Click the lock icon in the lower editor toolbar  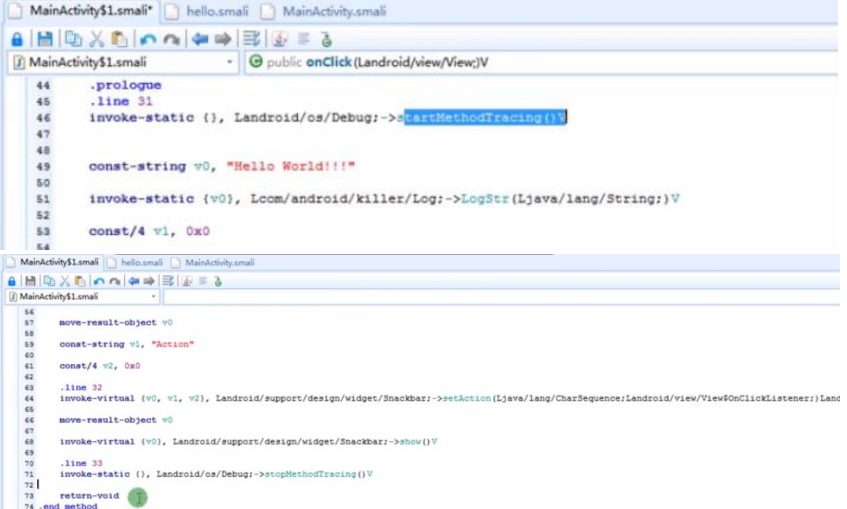tap(11, 281)
